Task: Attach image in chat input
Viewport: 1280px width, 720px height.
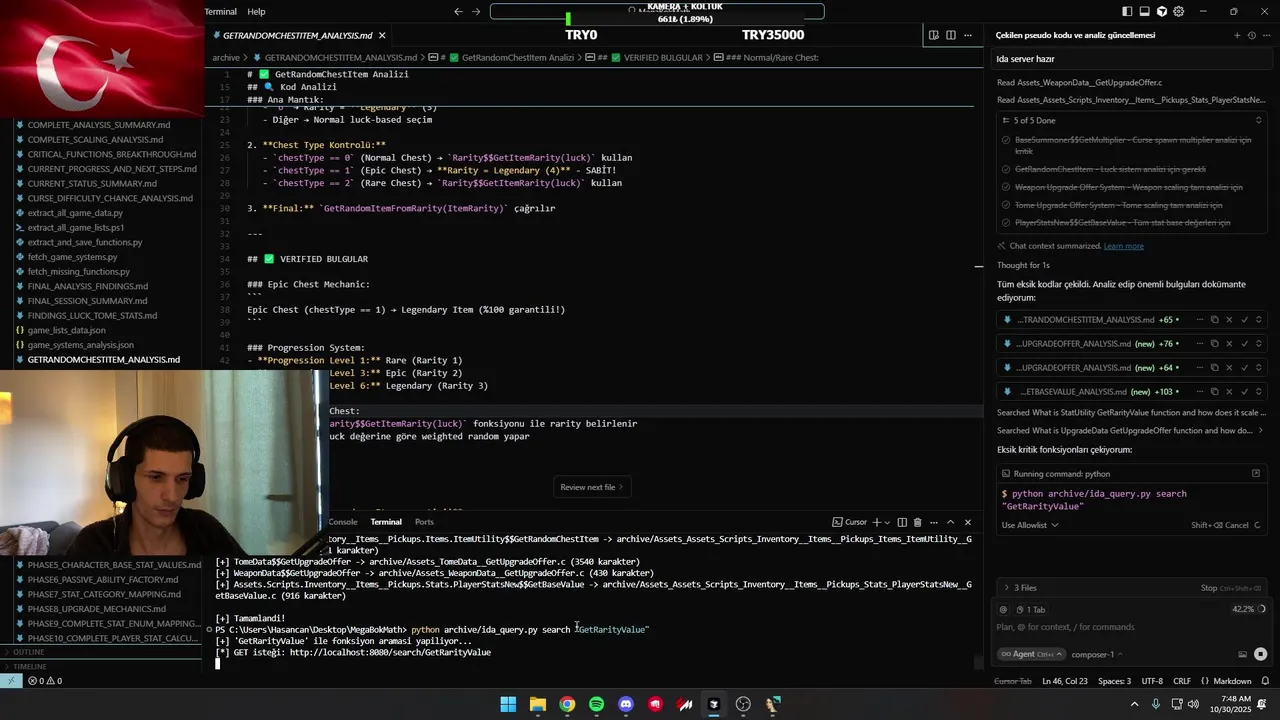Action: [x=1243, y=654]
